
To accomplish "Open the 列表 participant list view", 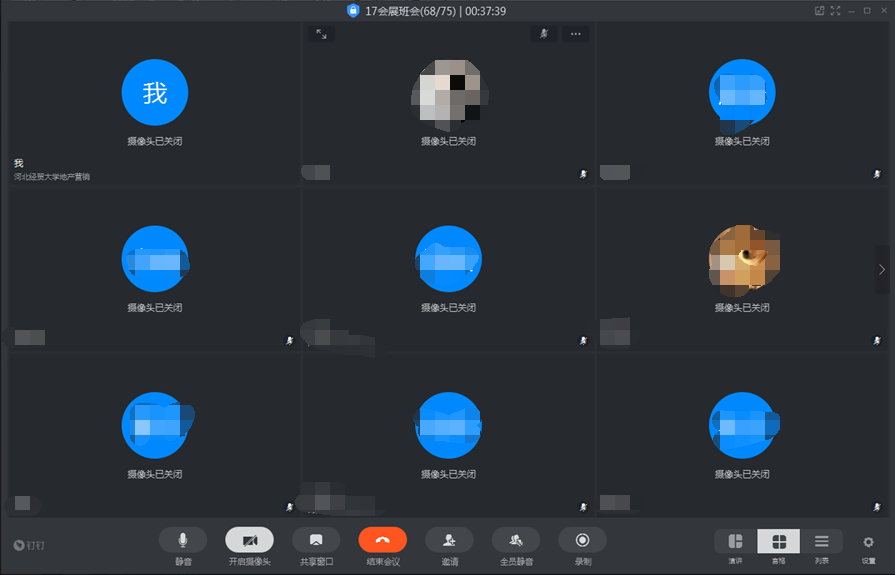I will (821, 542).
